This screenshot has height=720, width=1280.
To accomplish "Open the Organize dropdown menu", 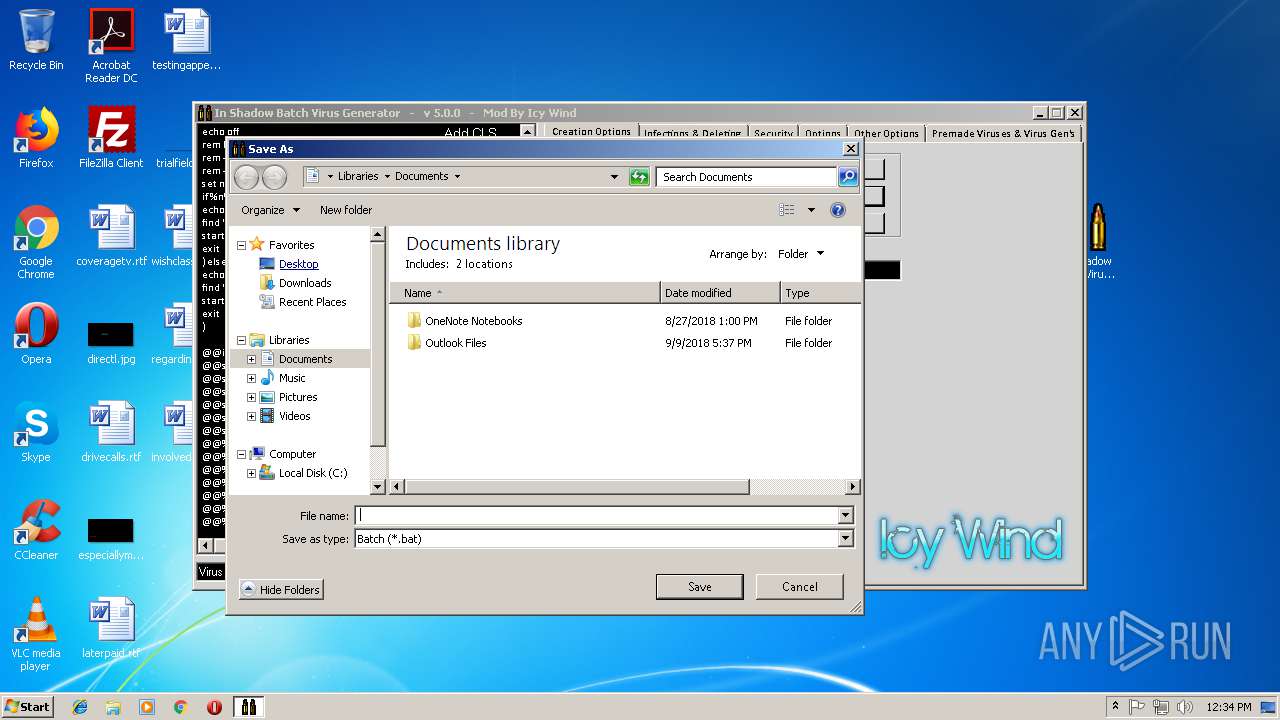I will pyautogui.click(x=270, y=210).
